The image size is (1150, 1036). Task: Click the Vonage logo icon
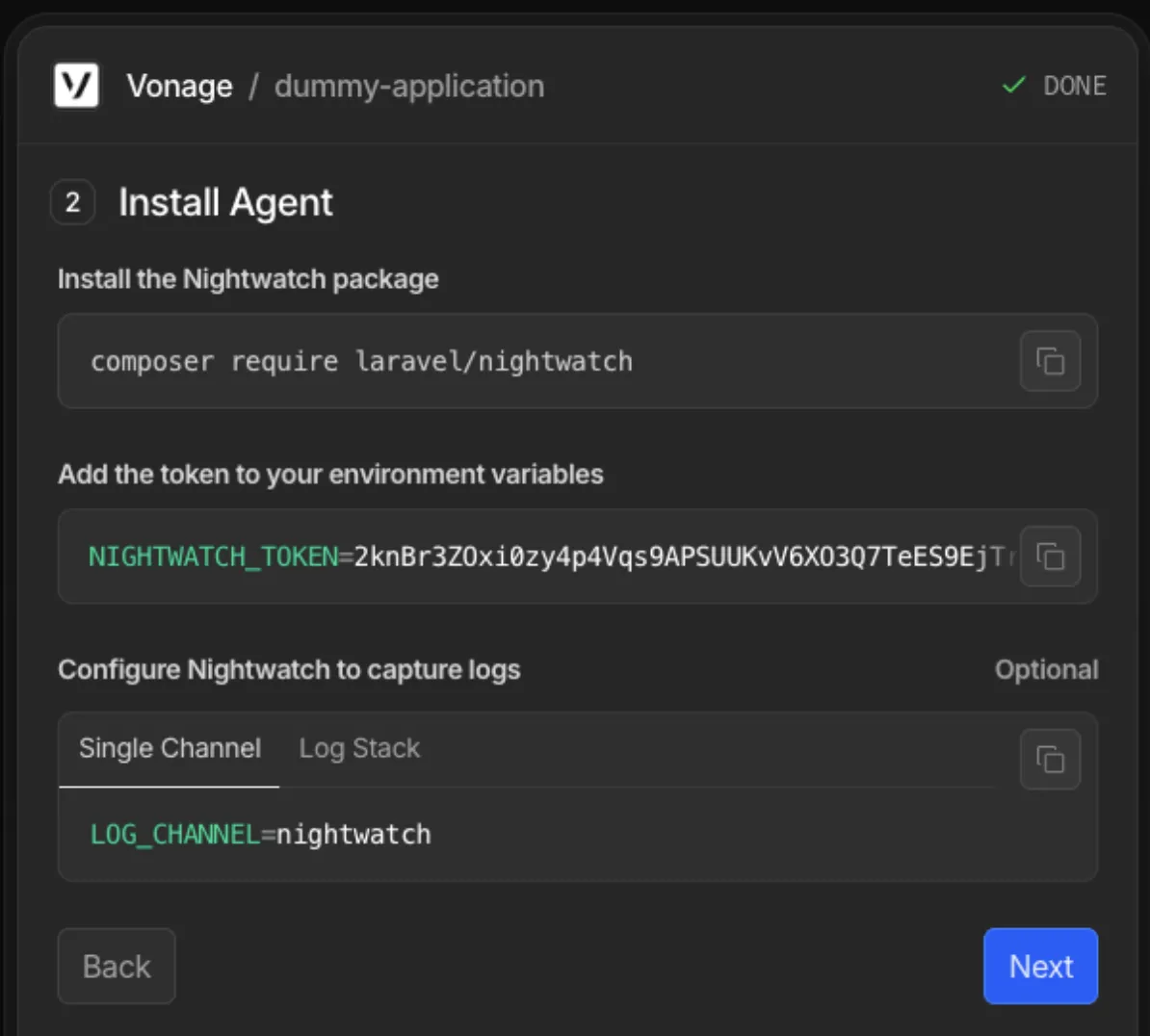click(76, 85)
